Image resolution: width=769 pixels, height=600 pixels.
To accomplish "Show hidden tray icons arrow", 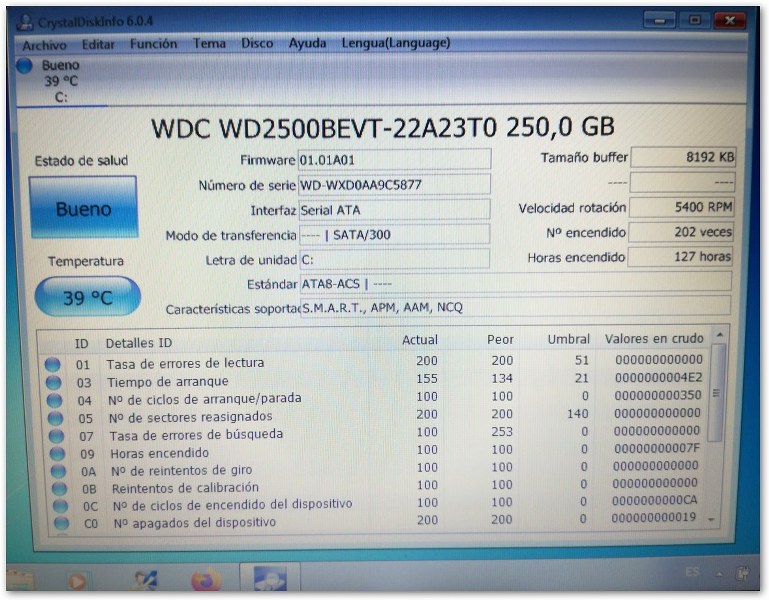I will (719, 574).
